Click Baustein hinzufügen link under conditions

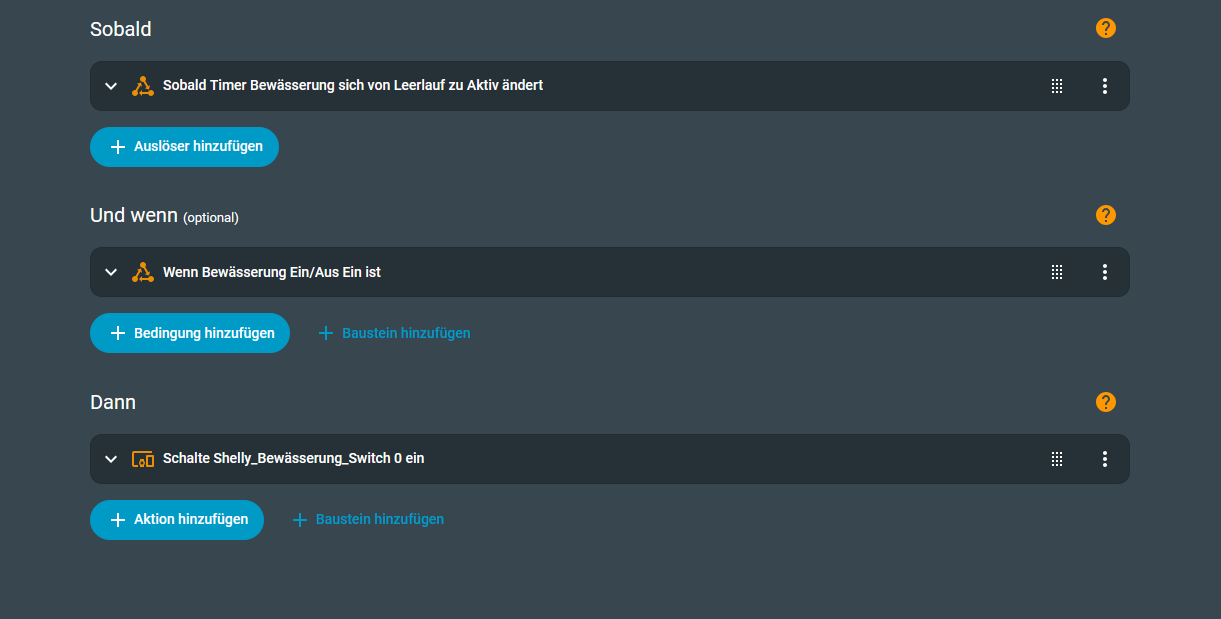point(395,333)
